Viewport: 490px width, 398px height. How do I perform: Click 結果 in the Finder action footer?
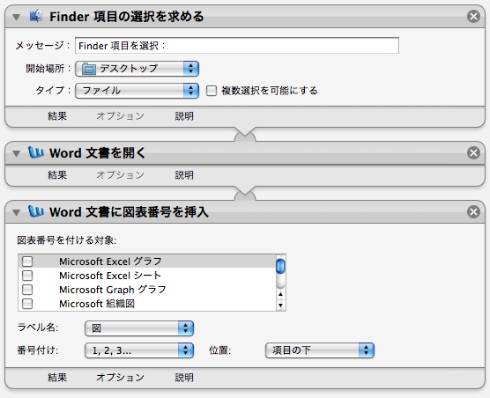tap(57, 116)
